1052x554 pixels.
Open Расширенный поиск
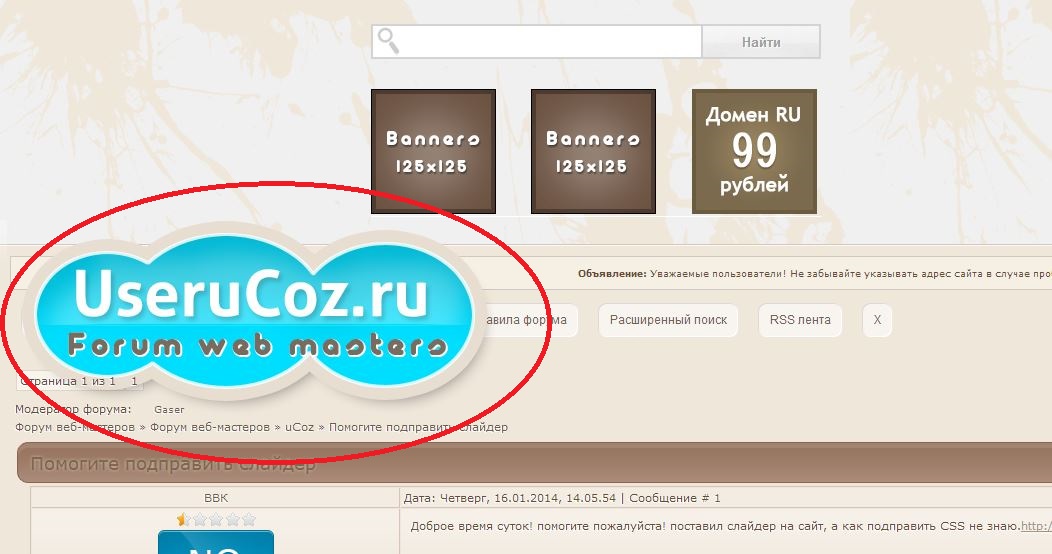click(668, 320)
